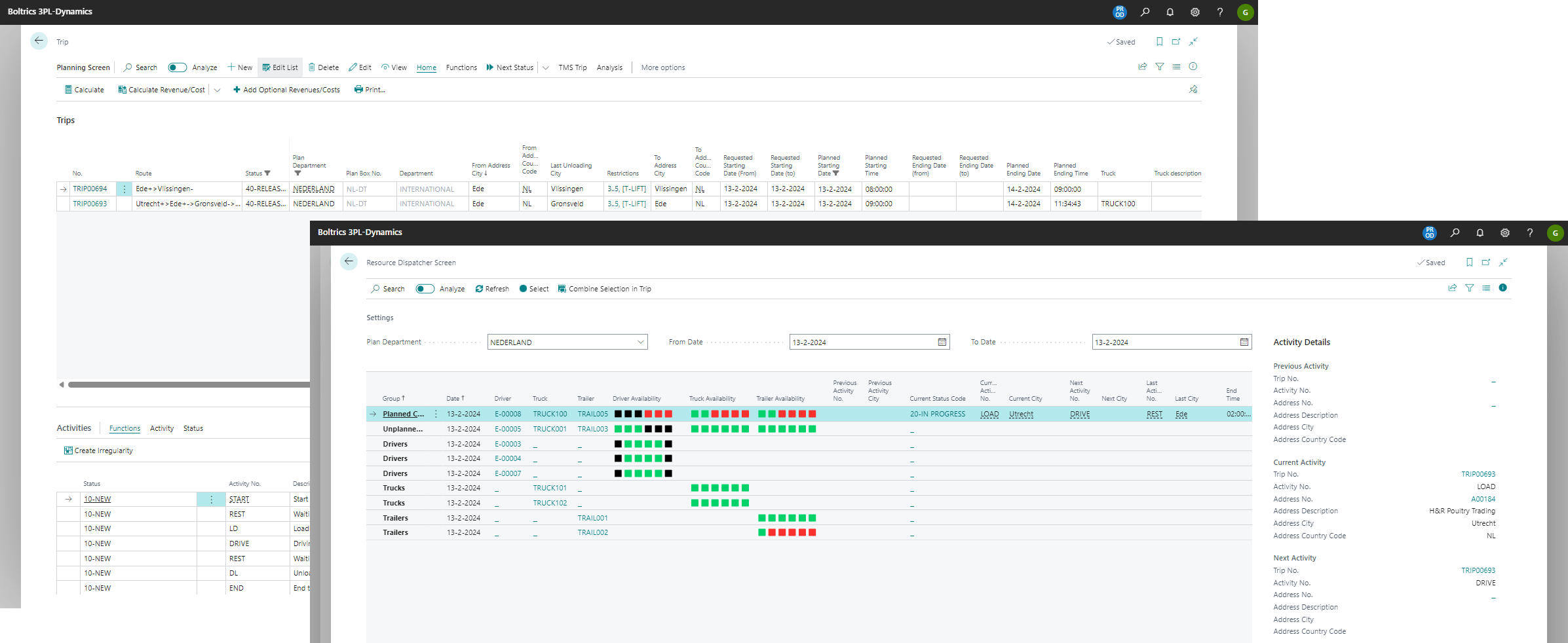Open row options for TRIP00694
This screenshot has height=643, width=1568.
point(124,189)
